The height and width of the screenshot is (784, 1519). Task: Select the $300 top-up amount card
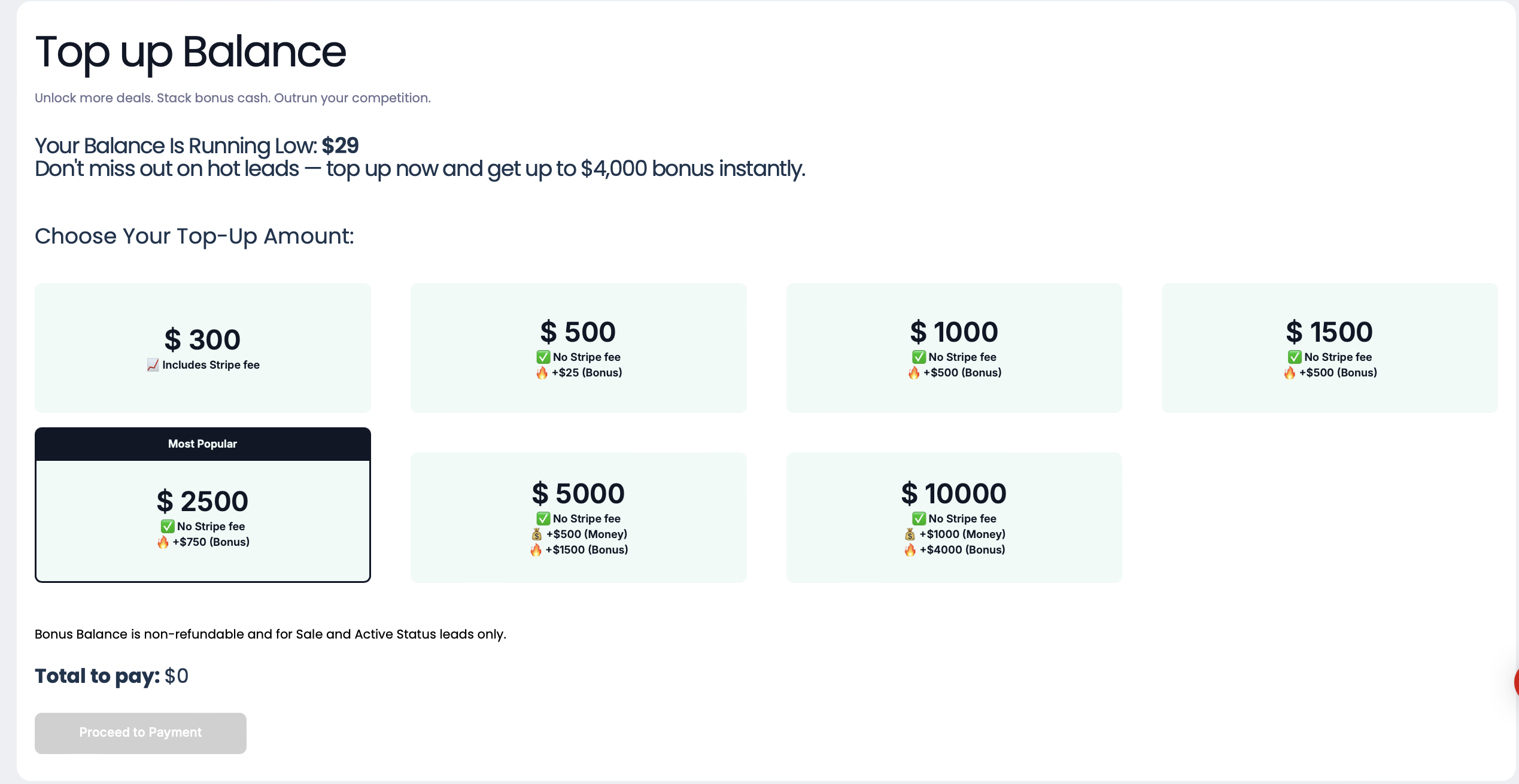202,348
